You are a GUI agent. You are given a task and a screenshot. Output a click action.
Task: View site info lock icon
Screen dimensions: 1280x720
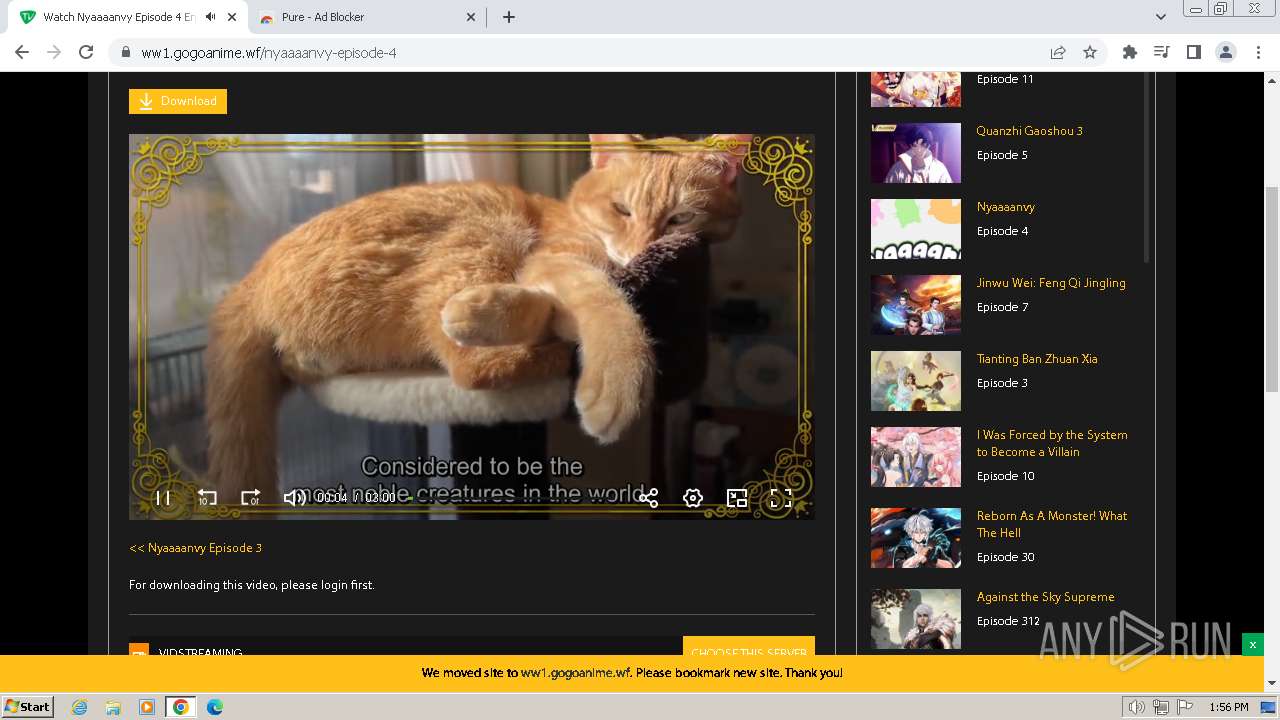[126, 52]
